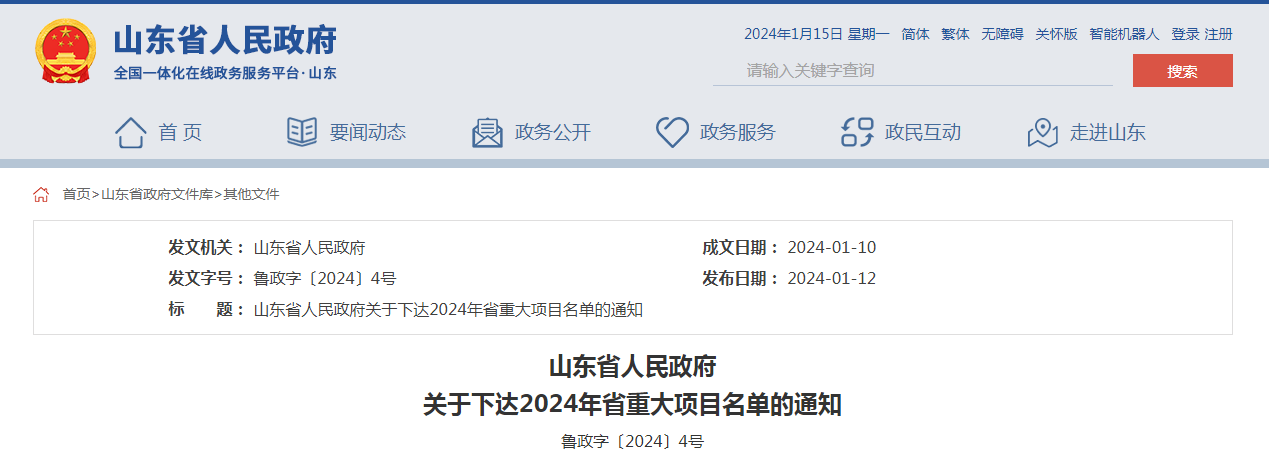Open 山东省政府文件库 in the breadcrumb
The width and height of the screenshot is (1269, 471).
click(157, 194)
